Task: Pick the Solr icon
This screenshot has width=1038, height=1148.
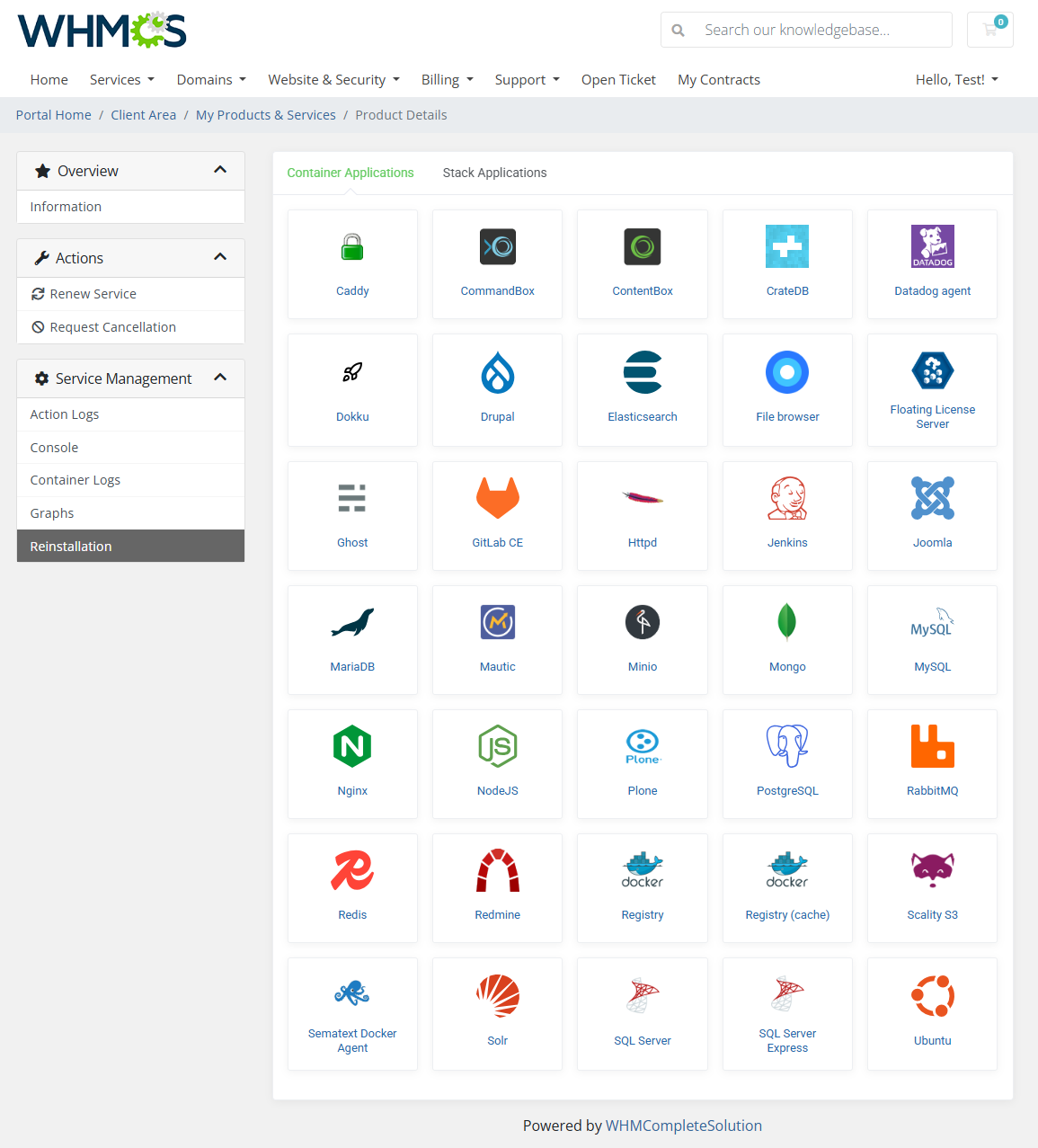Action: [498, 996]
